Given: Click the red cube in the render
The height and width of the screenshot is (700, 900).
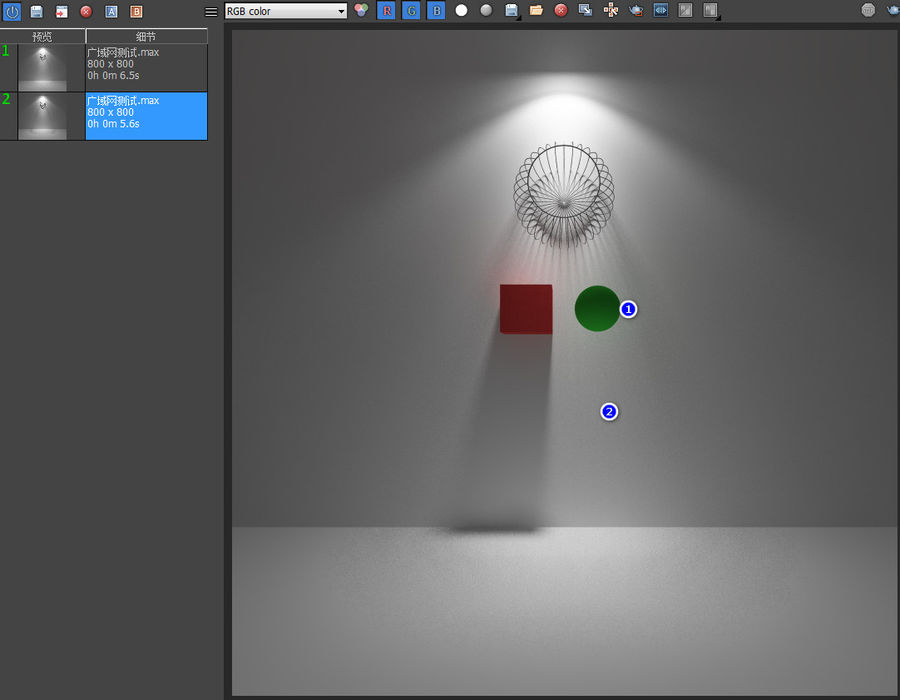Looking at the screenshot, I should point(526,309).
